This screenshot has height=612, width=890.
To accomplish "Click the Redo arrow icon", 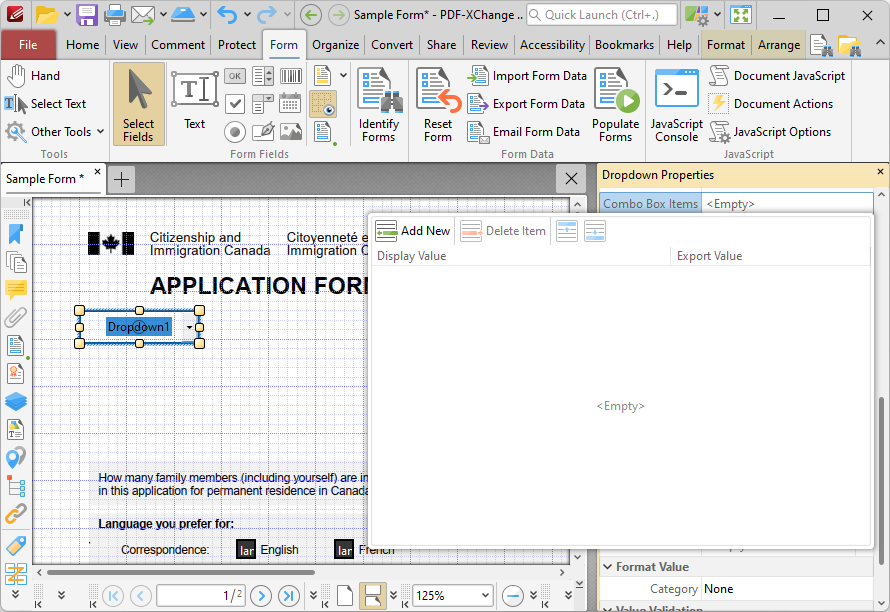I will click(x=267, y=15).
